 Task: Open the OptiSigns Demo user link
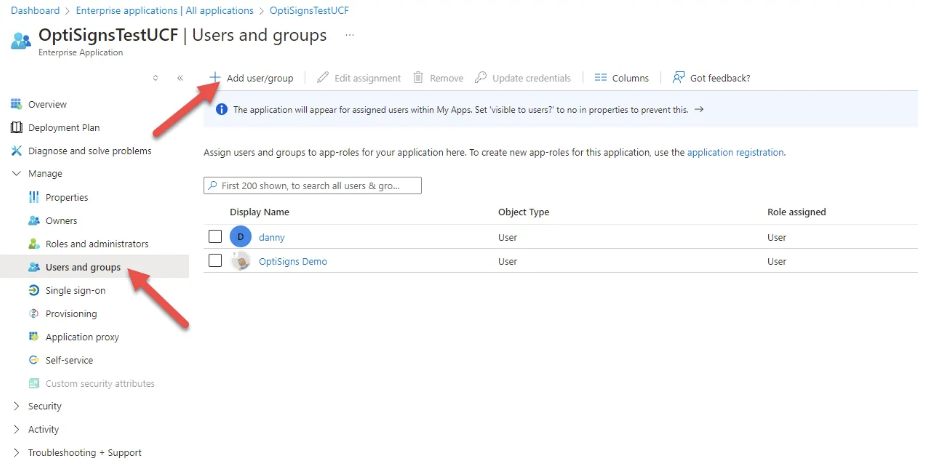pos(293,261)
